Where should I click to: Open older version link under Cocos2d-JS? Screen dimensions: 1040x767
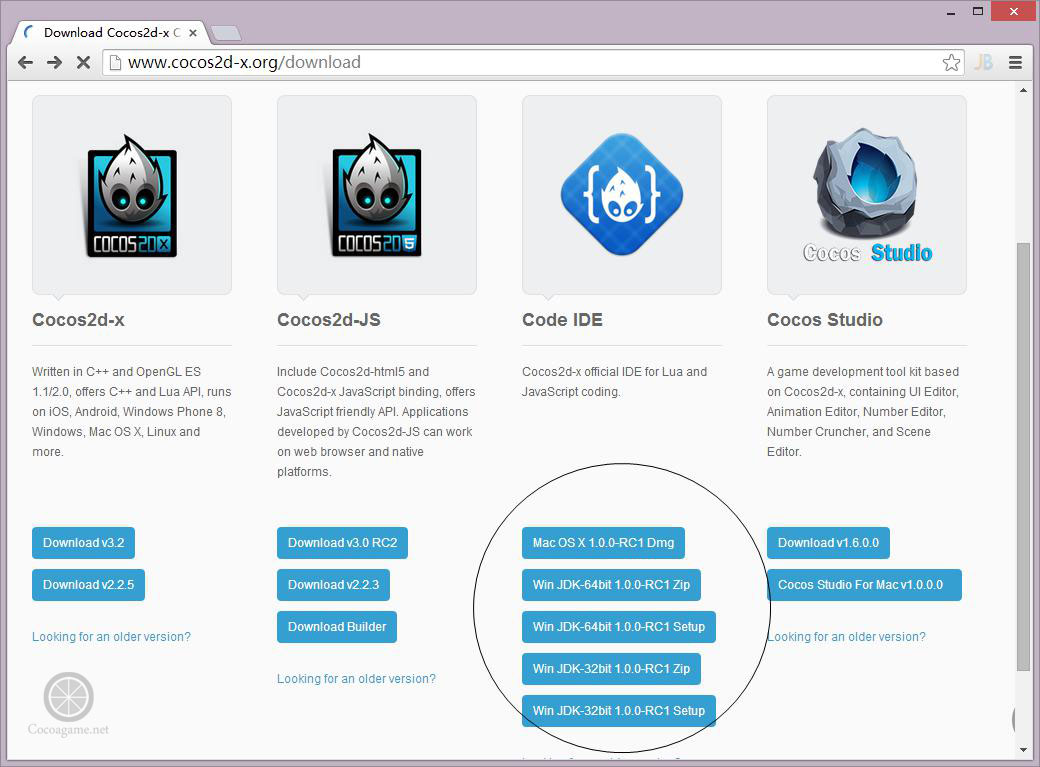[356, 679]
